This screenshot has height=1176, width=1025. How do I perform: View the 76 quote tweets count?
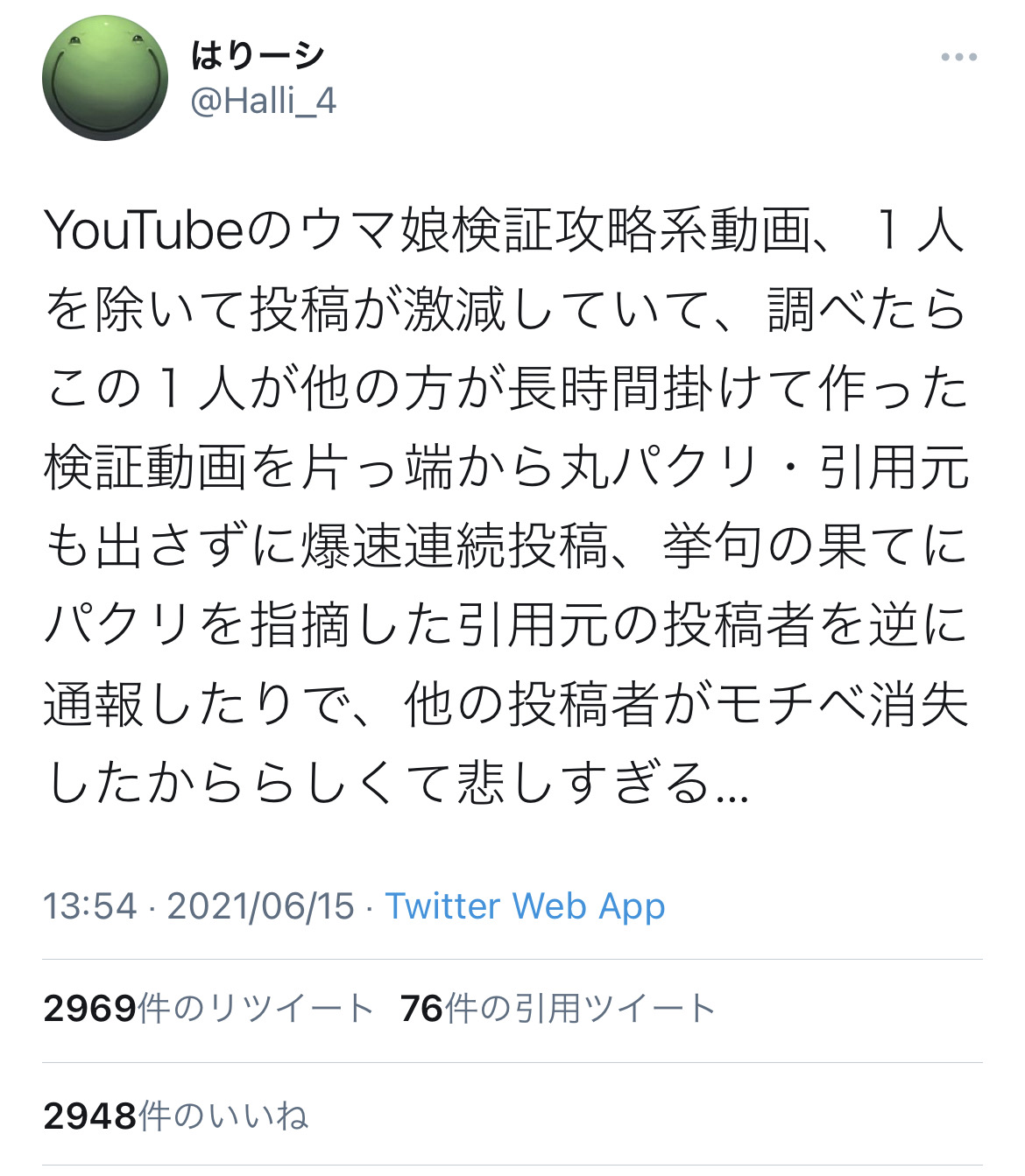click(x=421, y=1009)
